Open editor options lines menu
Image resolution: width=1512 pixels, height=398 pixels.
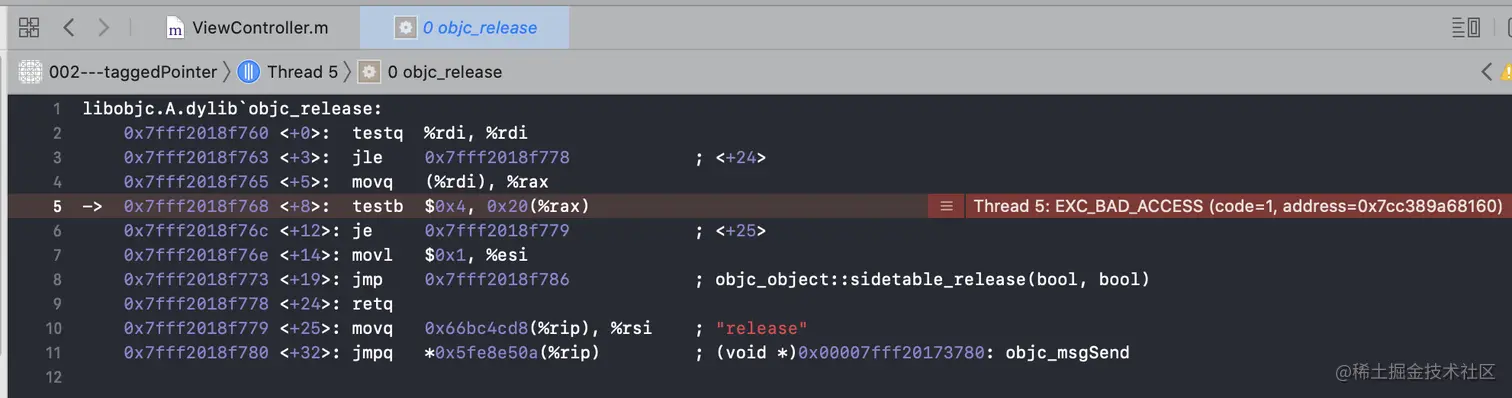pyautogui.click(x=1466, y=28)
